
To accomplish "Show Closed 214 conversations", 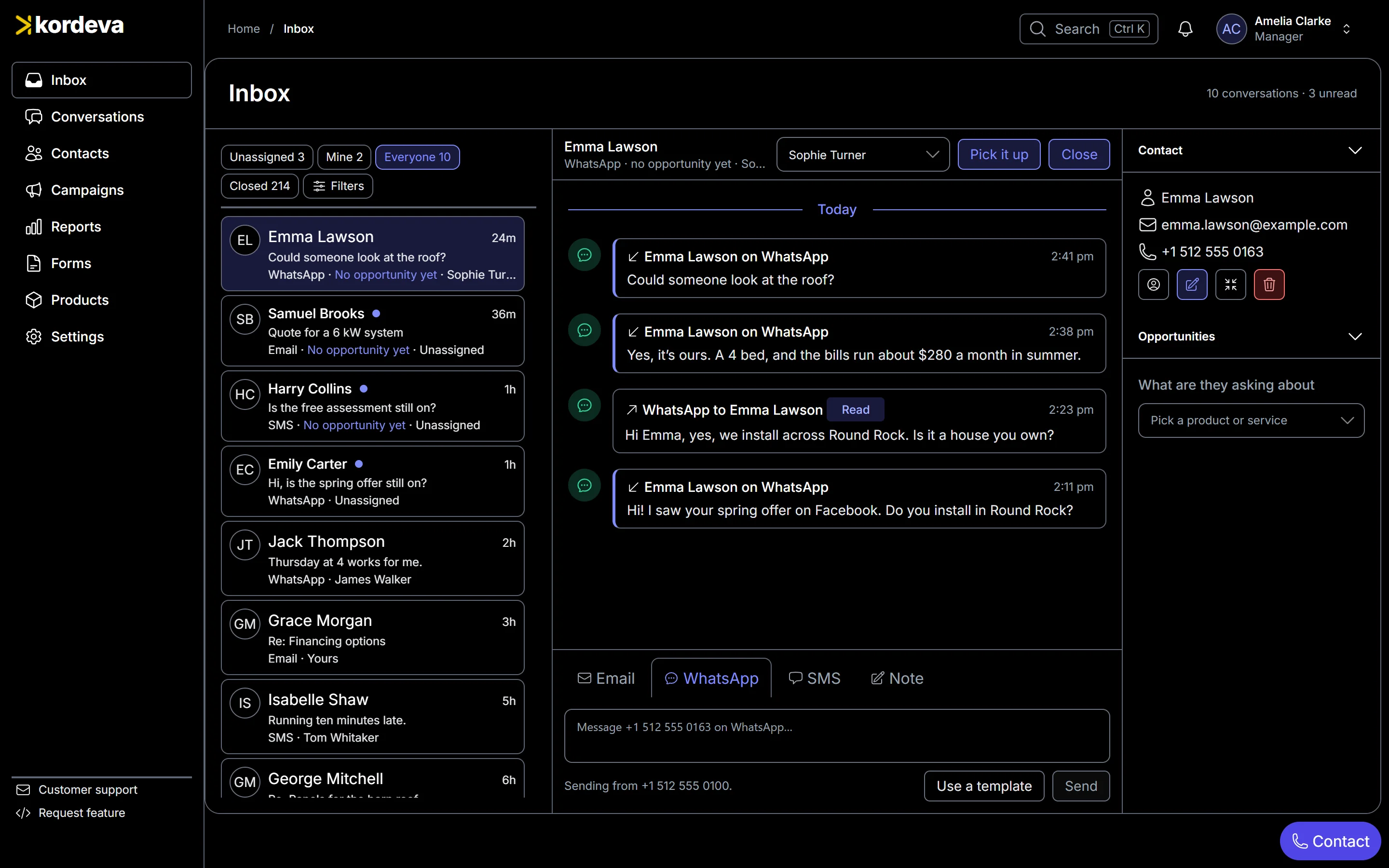I will tap(259, 186).
